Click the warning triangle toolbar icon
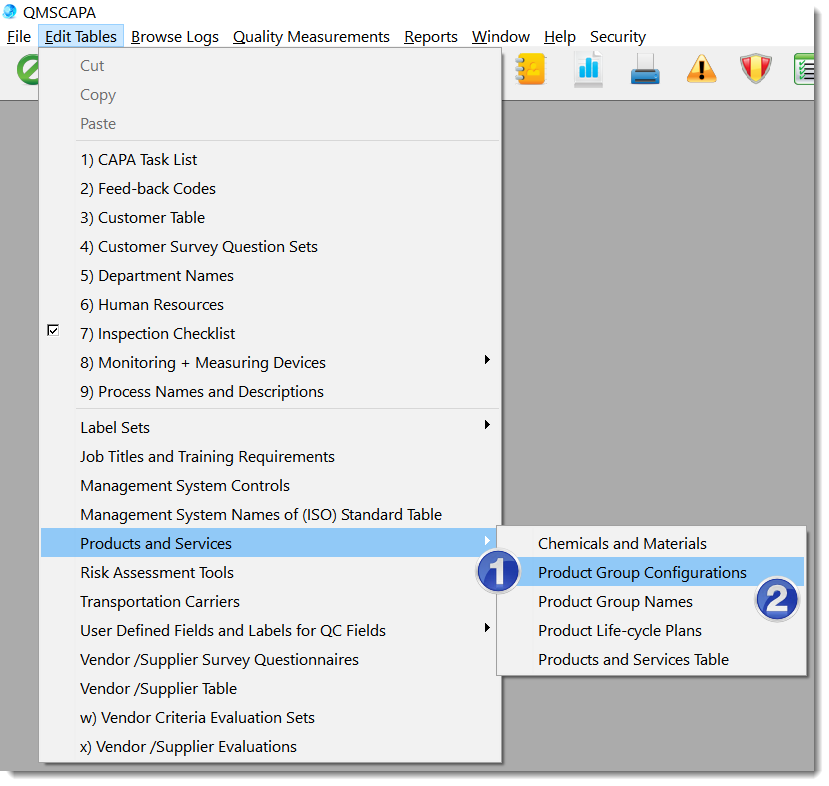This screenshot has width=829, height=786. click(x=700, y=69)
